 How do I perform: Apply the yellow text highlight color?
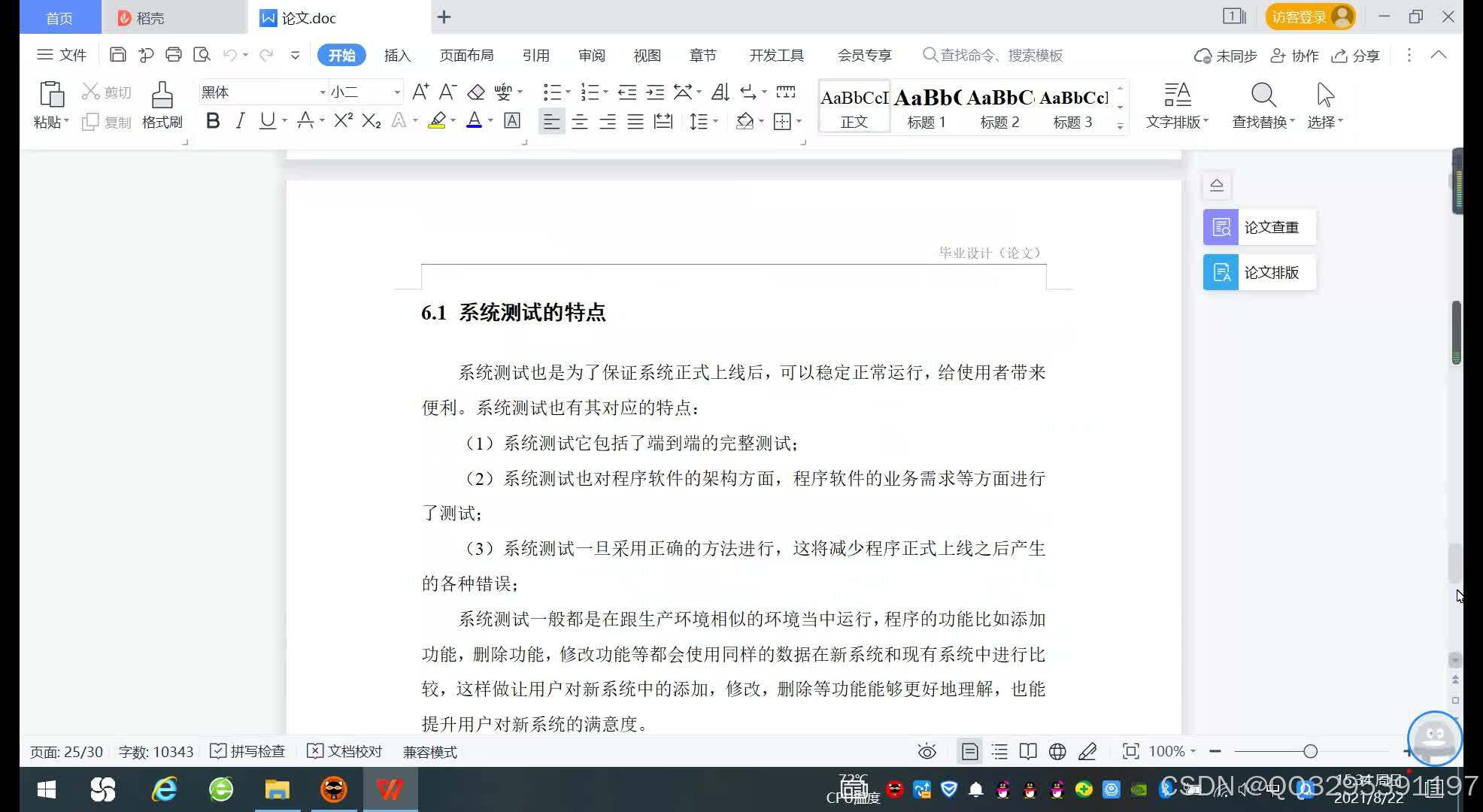(436, 120)
